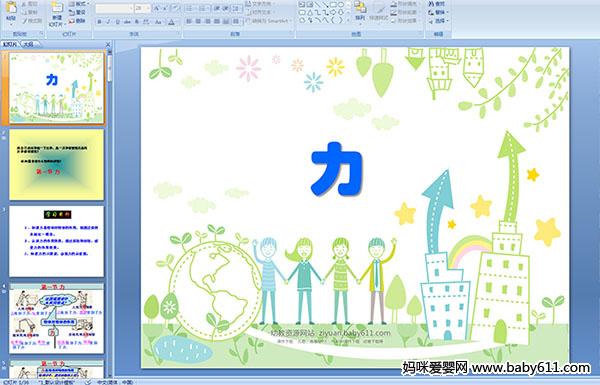Close the slide thumbnail pane

(108, 44)
